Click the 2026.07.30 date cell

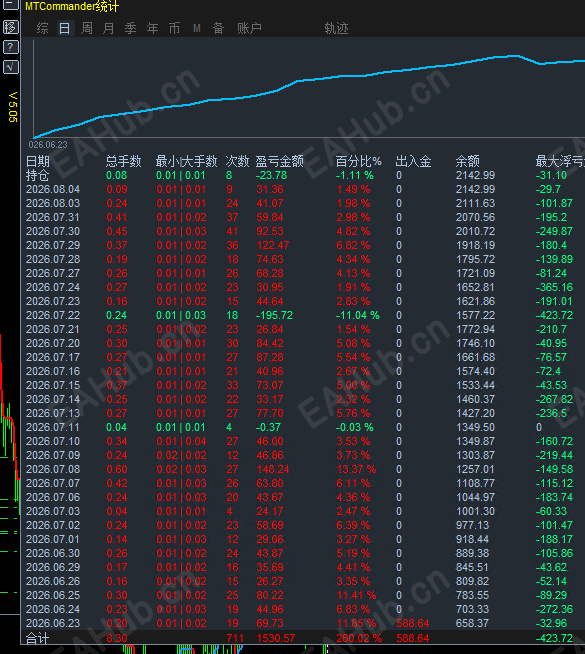coord(53,231)
